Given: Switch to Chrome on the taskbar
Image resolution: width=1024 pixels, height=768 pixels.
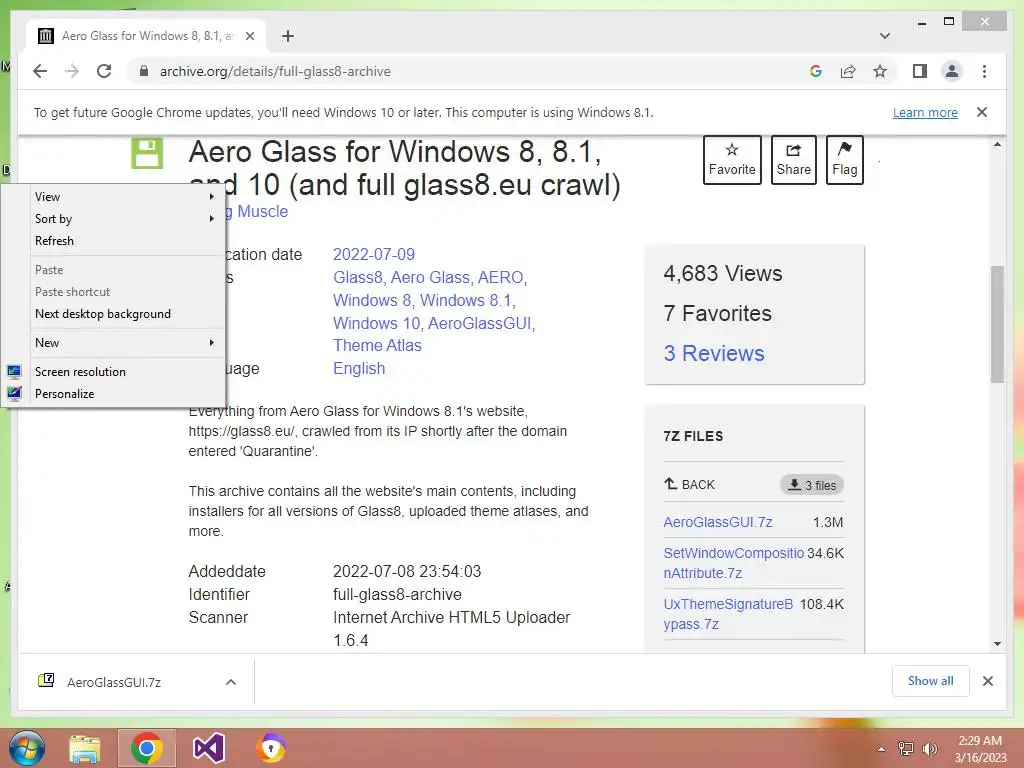Looking at the screenshot, I should point(146,748).
